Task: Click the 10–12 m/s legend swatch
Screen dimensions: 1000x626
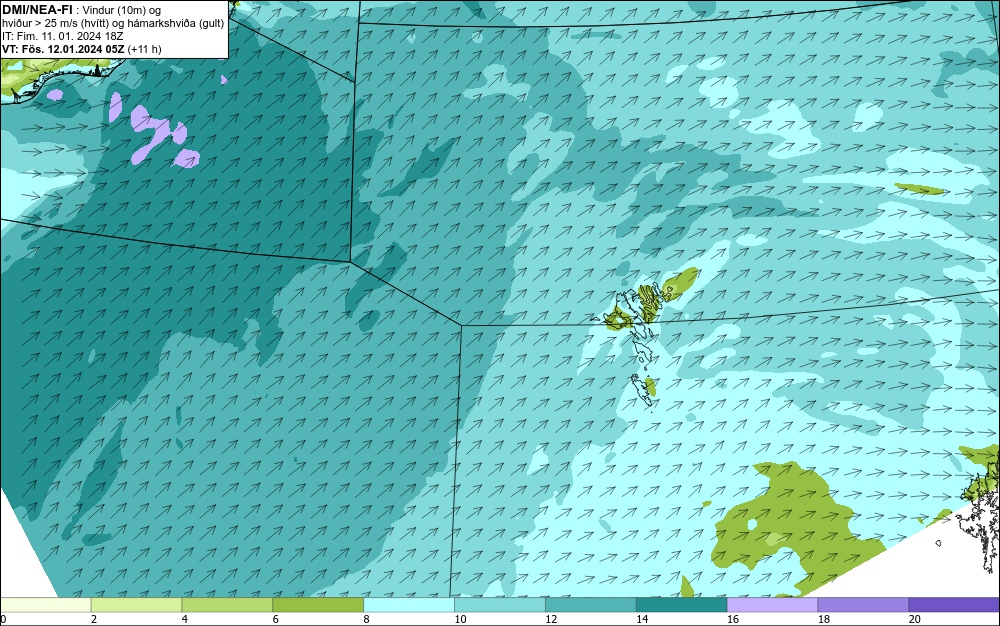Action: [500, 605]
